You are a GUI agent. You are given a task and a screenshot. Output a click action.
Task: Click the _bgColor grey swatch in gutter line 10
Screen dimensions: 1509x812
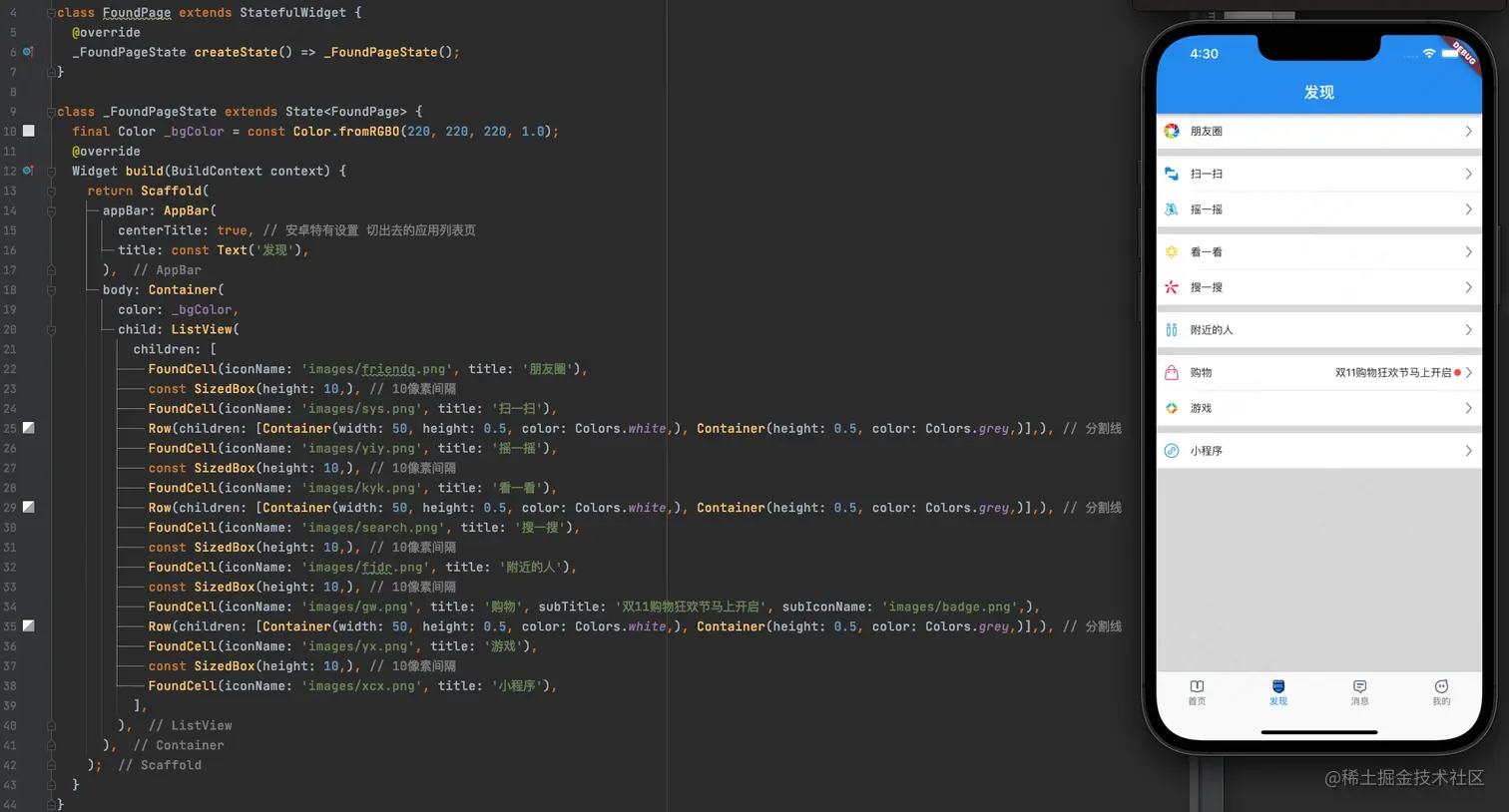28,131
